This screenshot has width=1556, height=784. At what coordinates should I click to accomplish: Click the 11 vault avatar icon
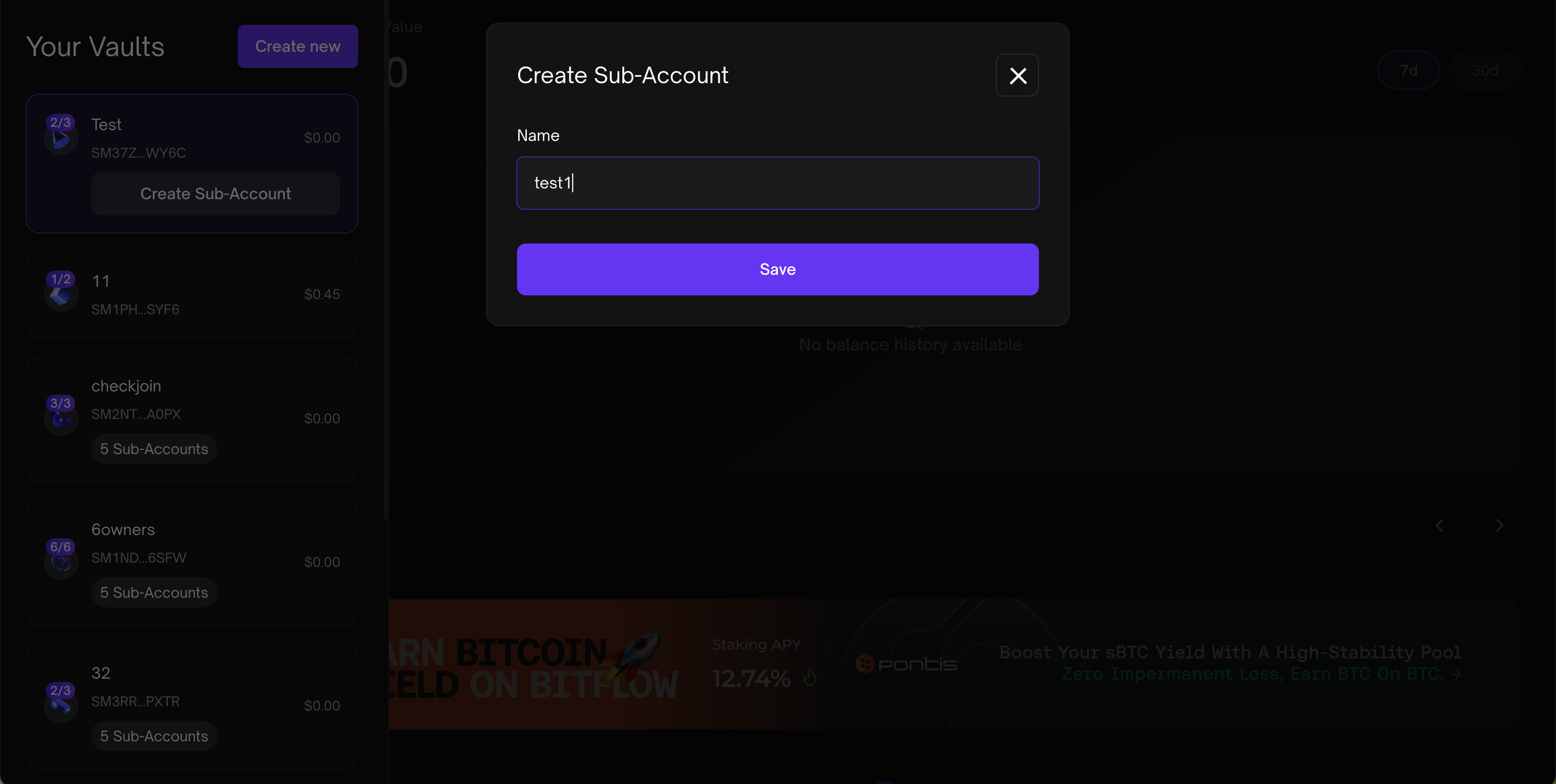(x=61, y=294)
